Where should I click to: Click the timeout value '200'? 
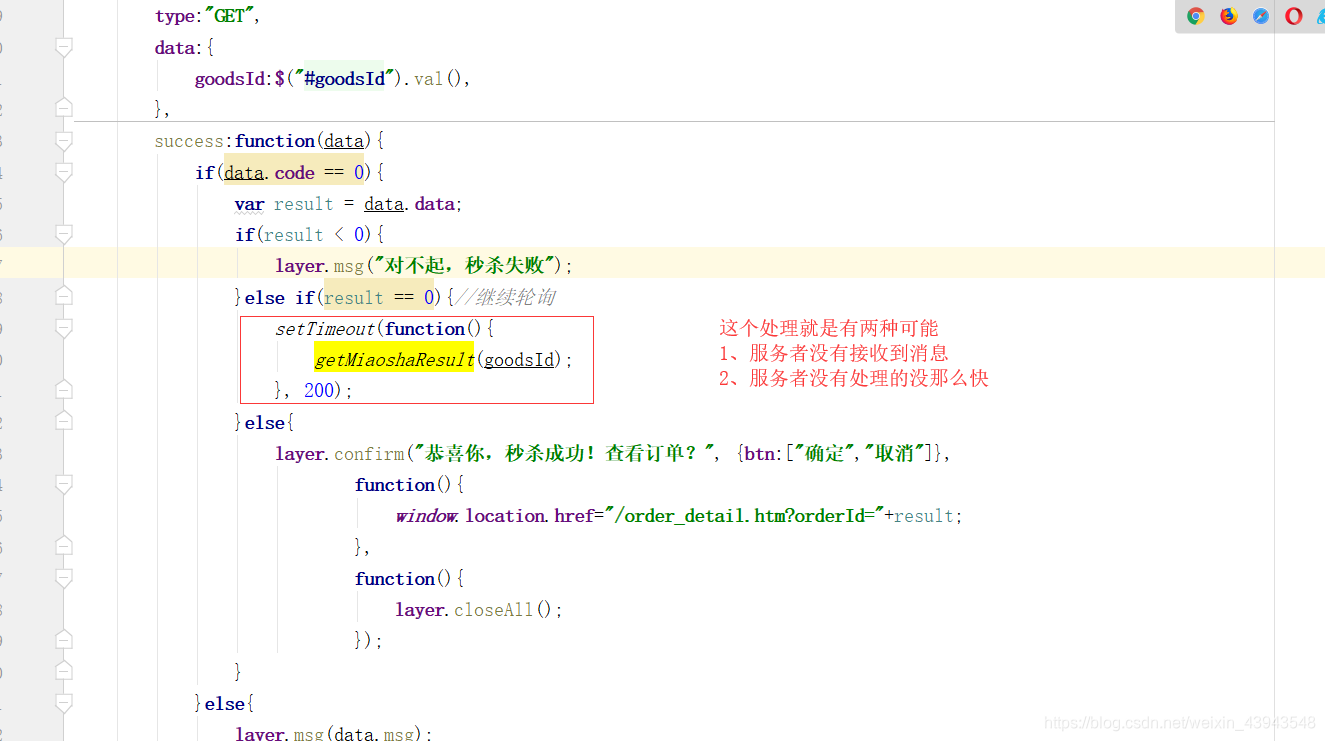(319, 391)
